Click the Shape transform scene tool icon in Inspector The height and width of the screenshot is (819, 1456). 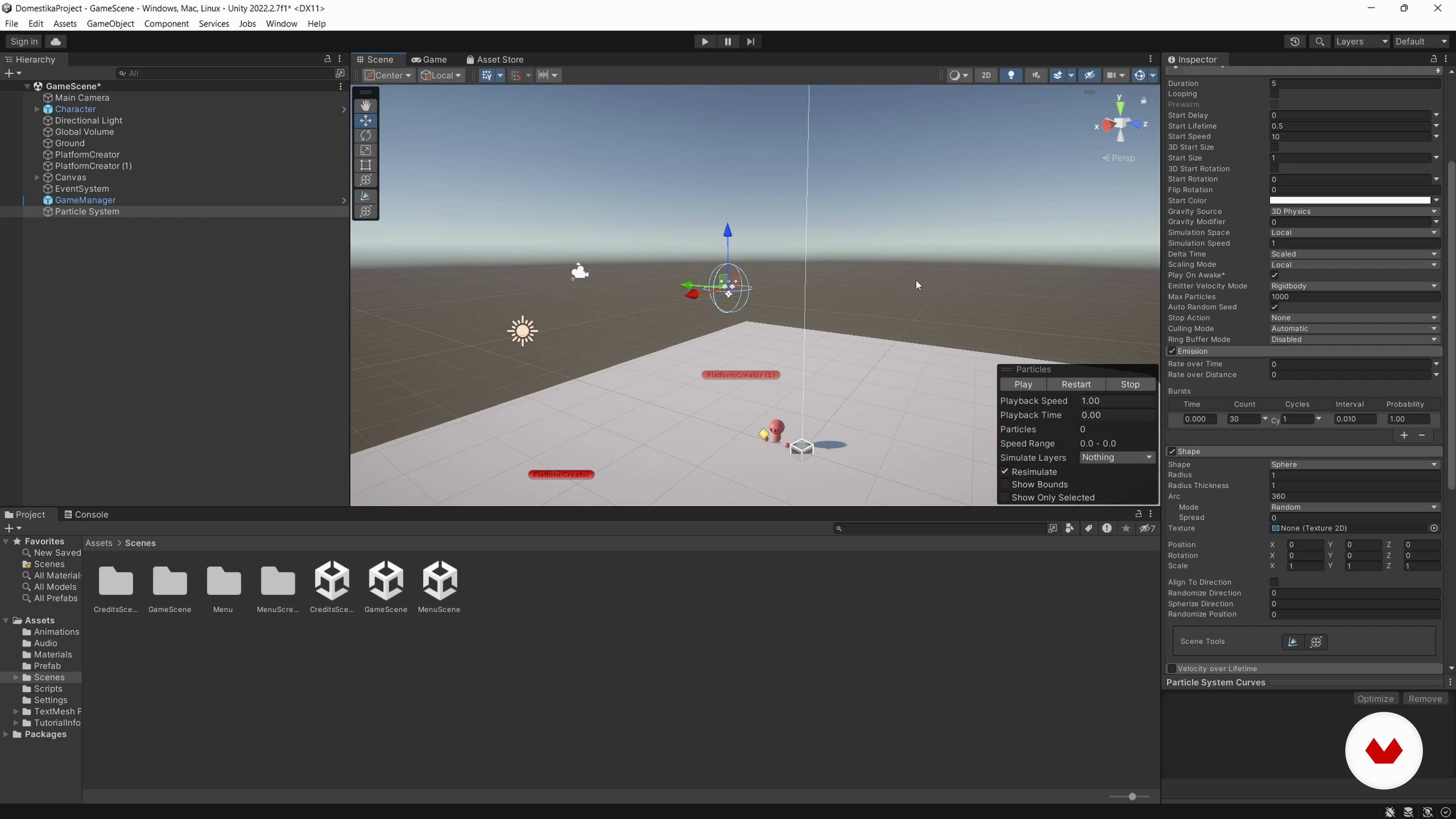point(1316,642)
